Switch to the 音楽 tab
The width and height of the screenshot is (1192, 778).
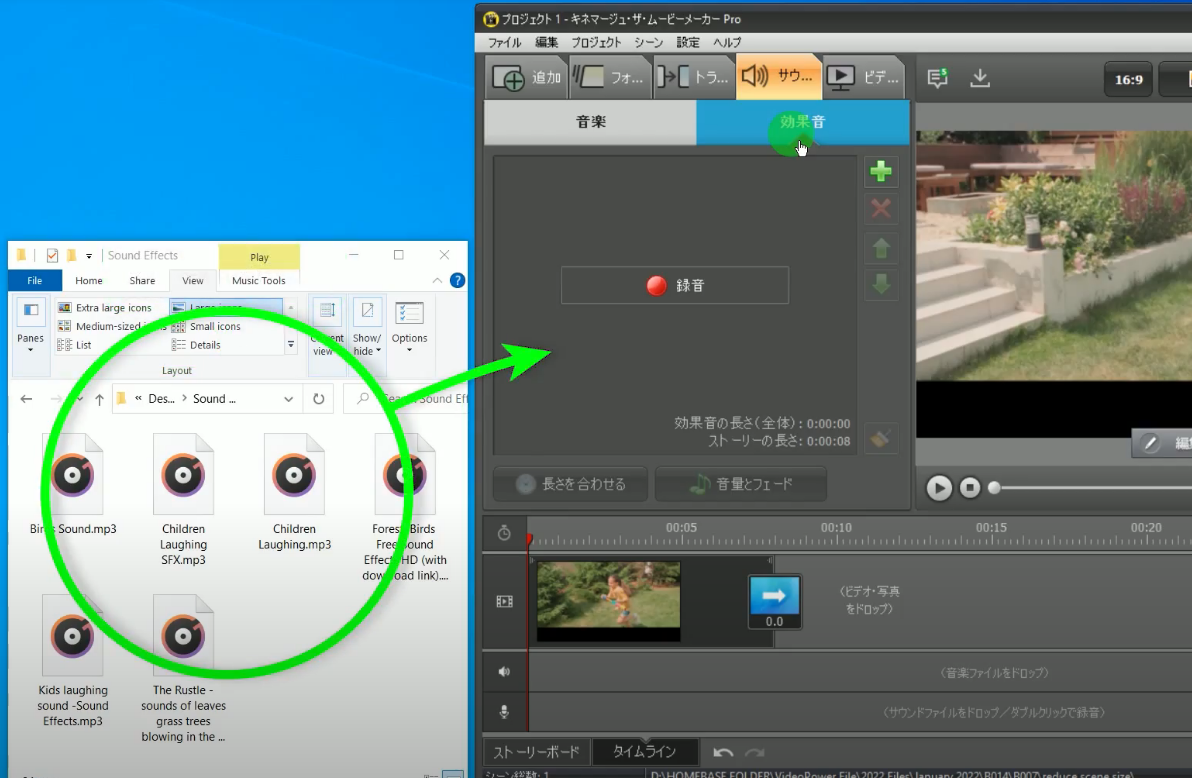(x=590, y=122)
